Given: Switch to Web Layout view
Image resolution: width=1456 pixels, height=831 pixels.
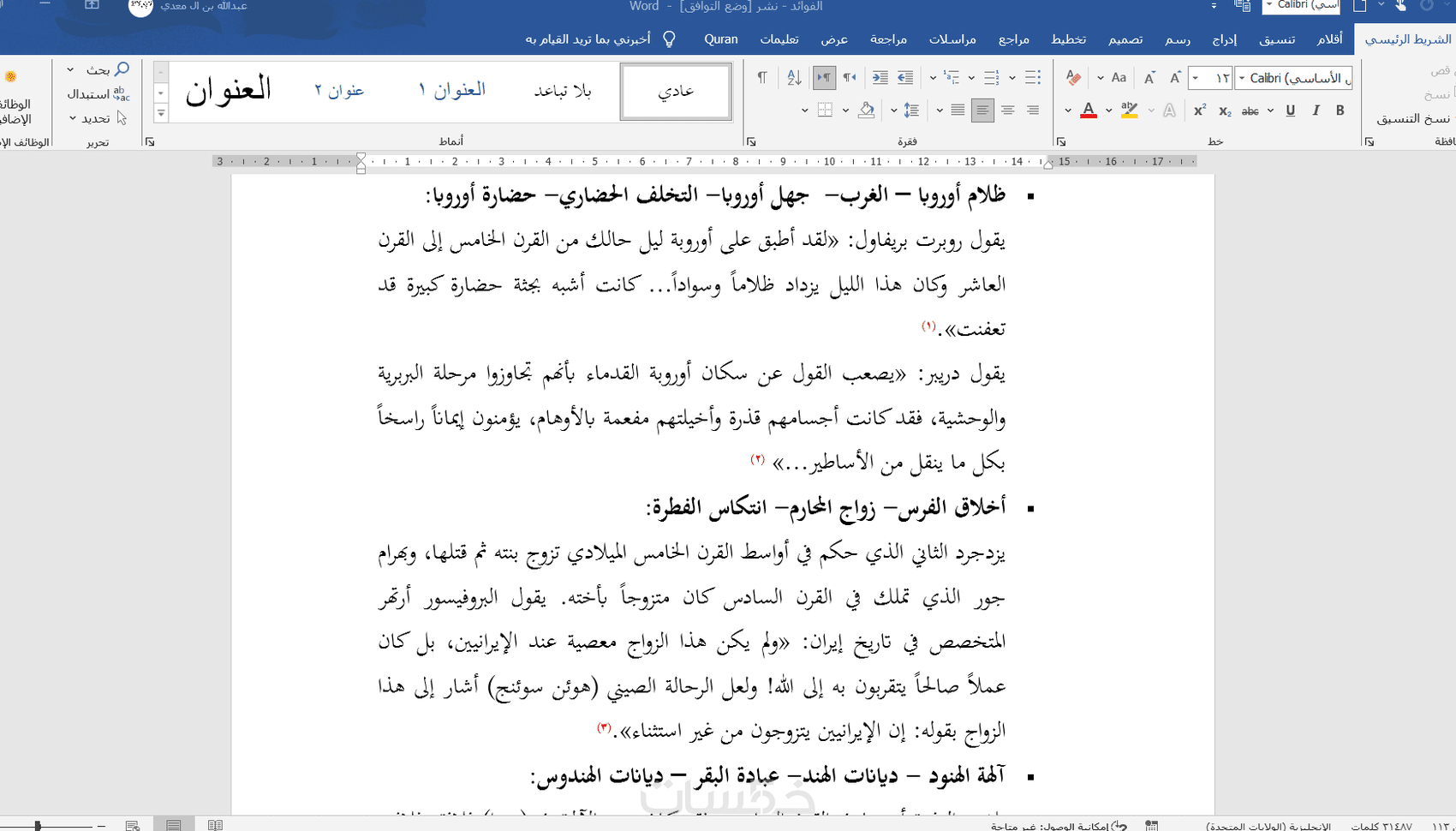Looking at the screenshot, I should coord(133,825).
